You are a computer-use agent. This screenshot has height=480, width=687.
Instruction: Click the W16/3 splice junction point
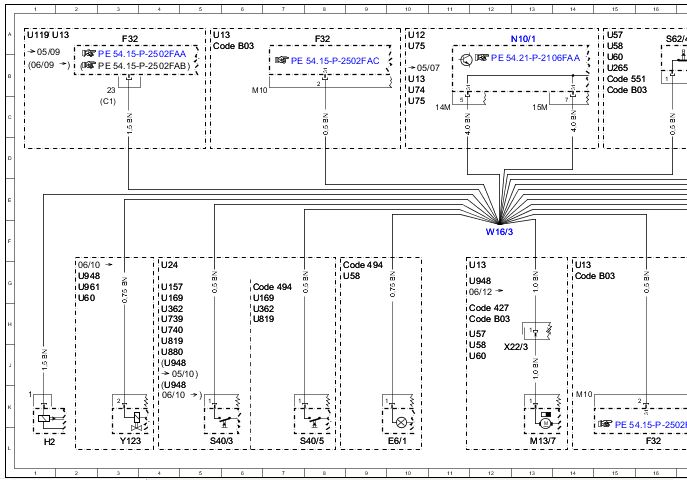[499, 223]
